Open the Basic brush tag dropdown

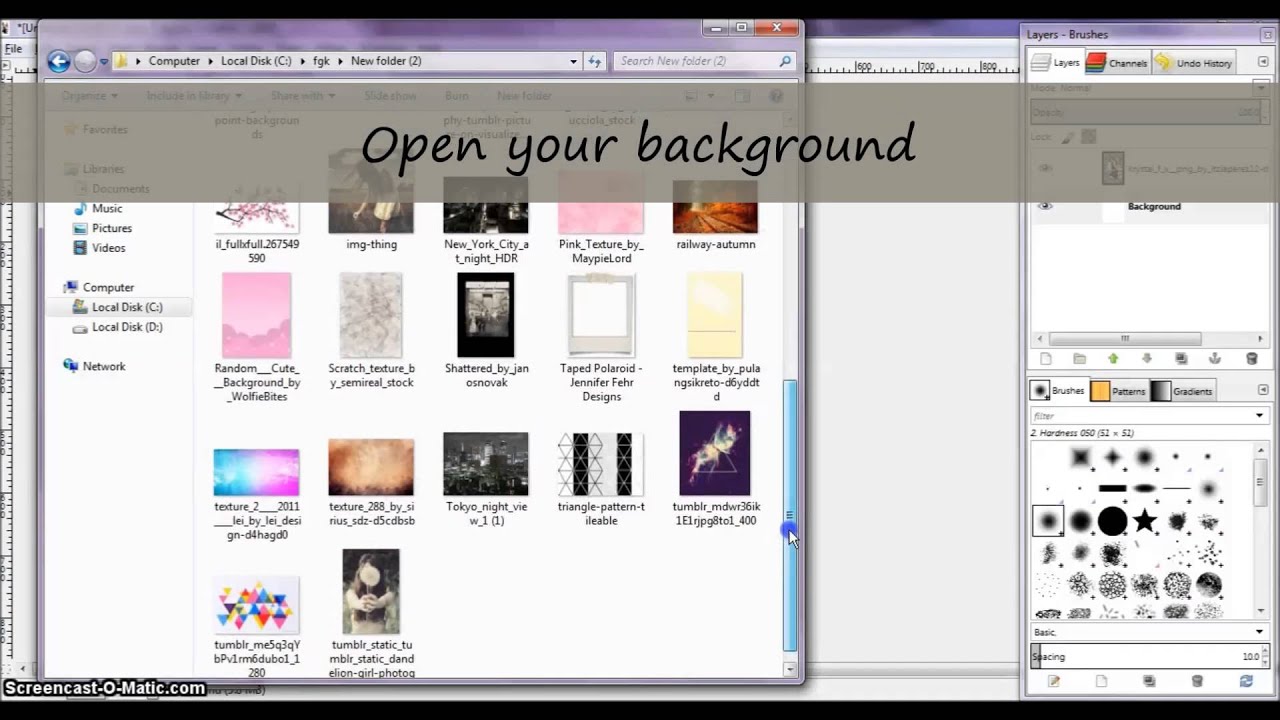(x=1259, y=632)
